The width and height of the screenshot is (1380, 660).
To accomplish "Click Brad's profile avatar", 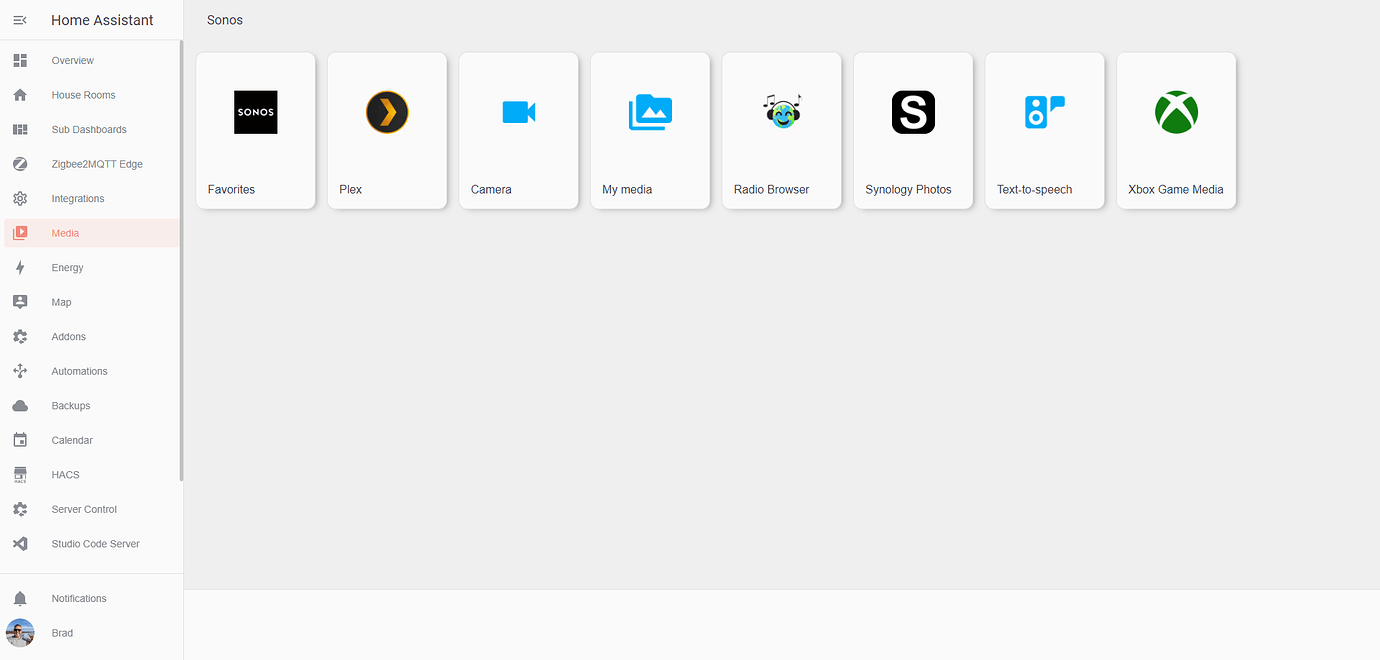I will tap(20, 632).
